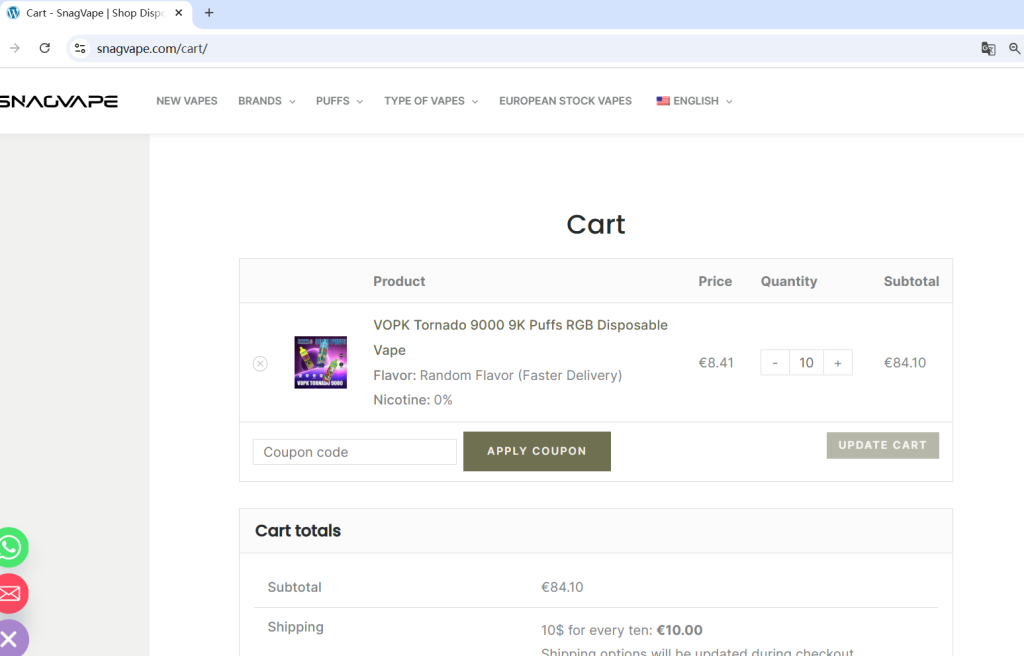Click the translate page icon
The image size is (1024, 656).
tap(988, 48)
